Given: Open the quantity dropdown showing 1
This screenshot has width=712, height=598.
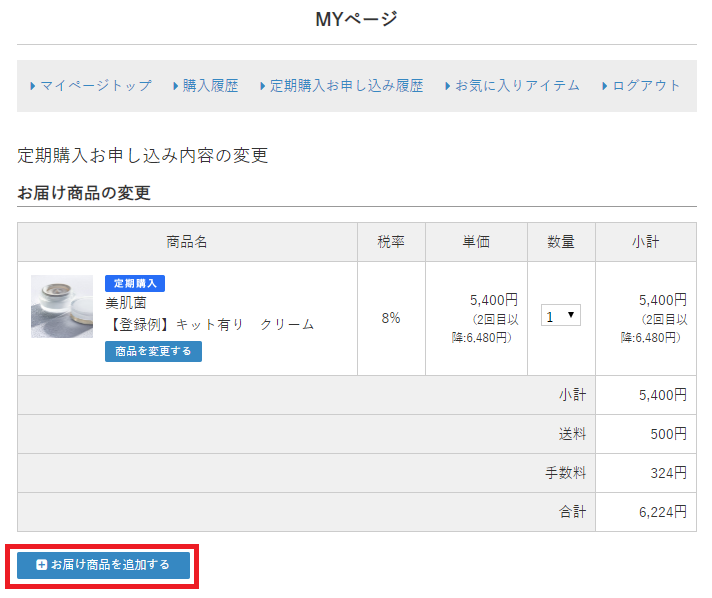Looking at the screenshot, I should (x=561, y=316).
